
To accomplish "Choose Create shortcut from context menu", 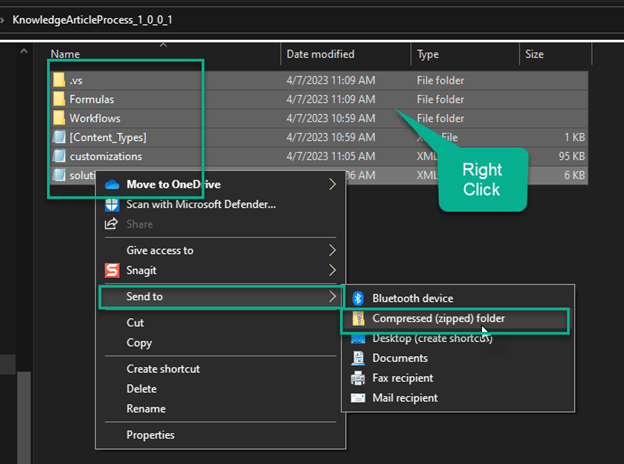I will click(x=163, y=369).
